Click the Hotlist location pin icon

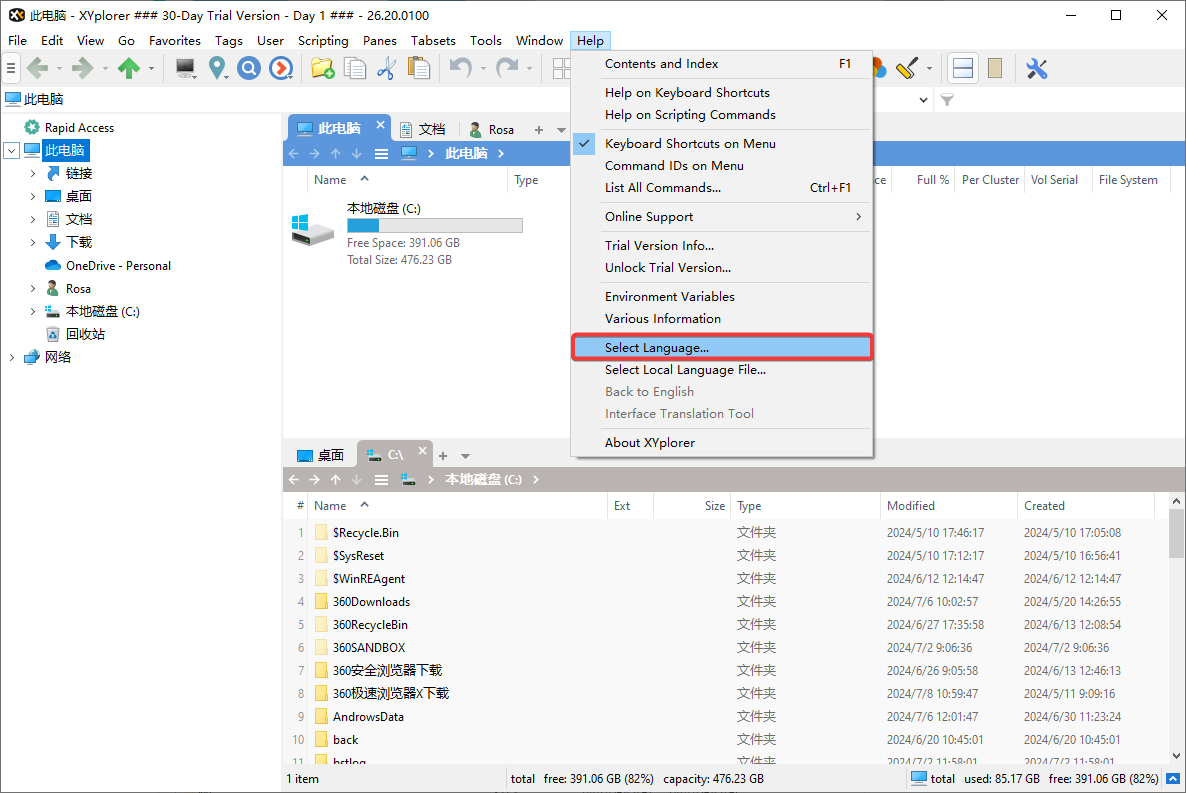pyautogui.click(x=217, y=68)
